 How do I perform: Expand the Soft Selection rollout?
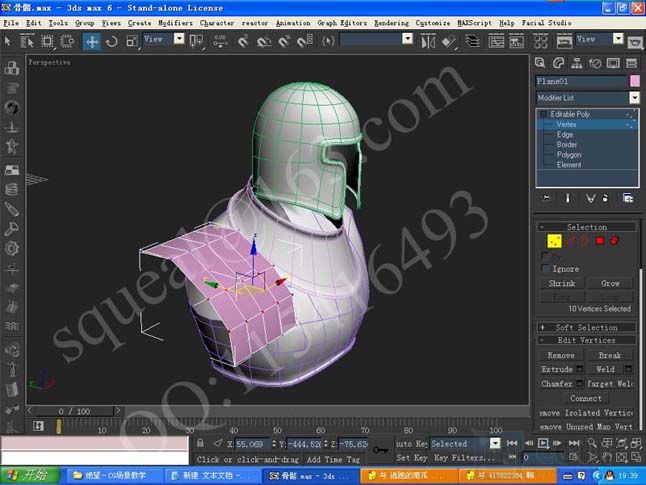(x=586, y=328)
